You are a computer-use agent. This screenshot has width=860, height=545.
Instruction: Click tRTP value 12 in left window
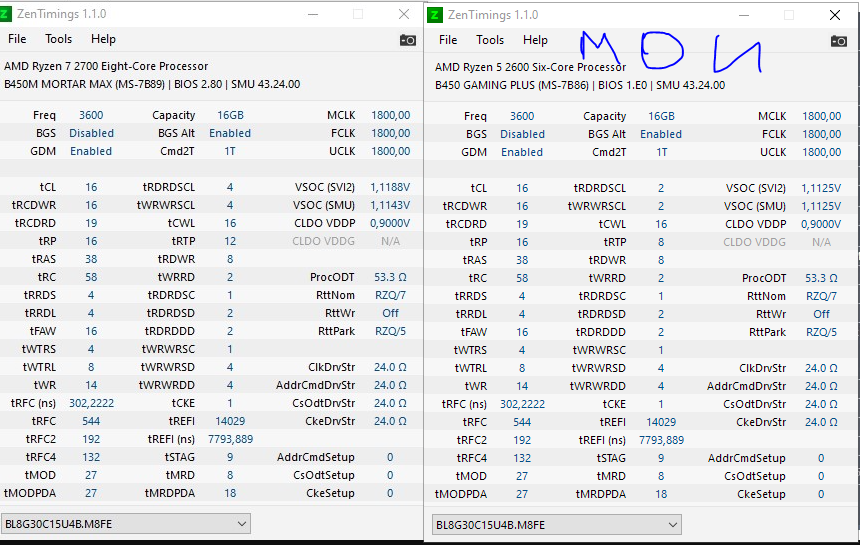[230, 241]
